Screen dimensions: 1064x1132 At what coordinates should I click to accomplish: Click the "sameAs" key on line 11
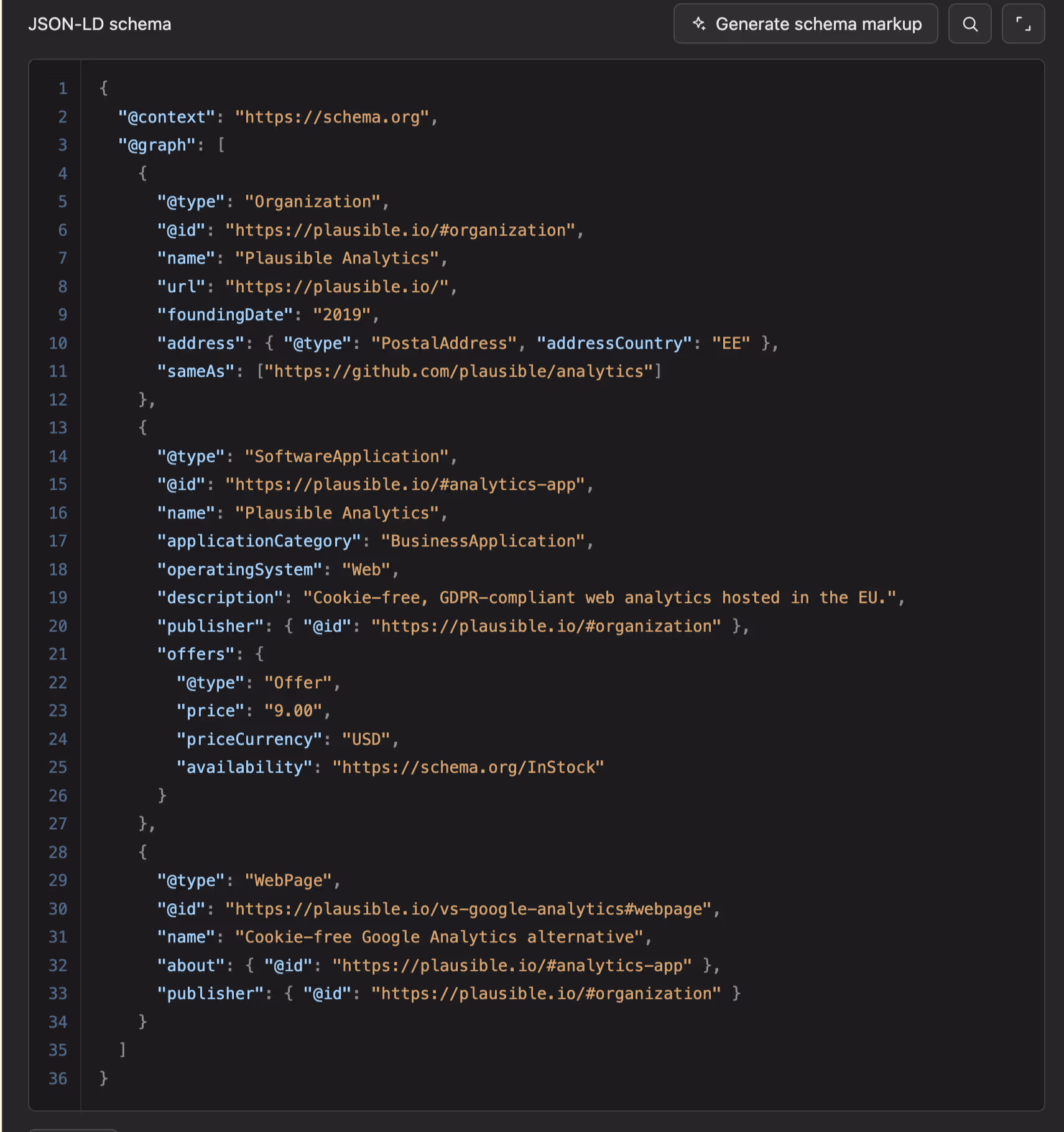[196, 371]
